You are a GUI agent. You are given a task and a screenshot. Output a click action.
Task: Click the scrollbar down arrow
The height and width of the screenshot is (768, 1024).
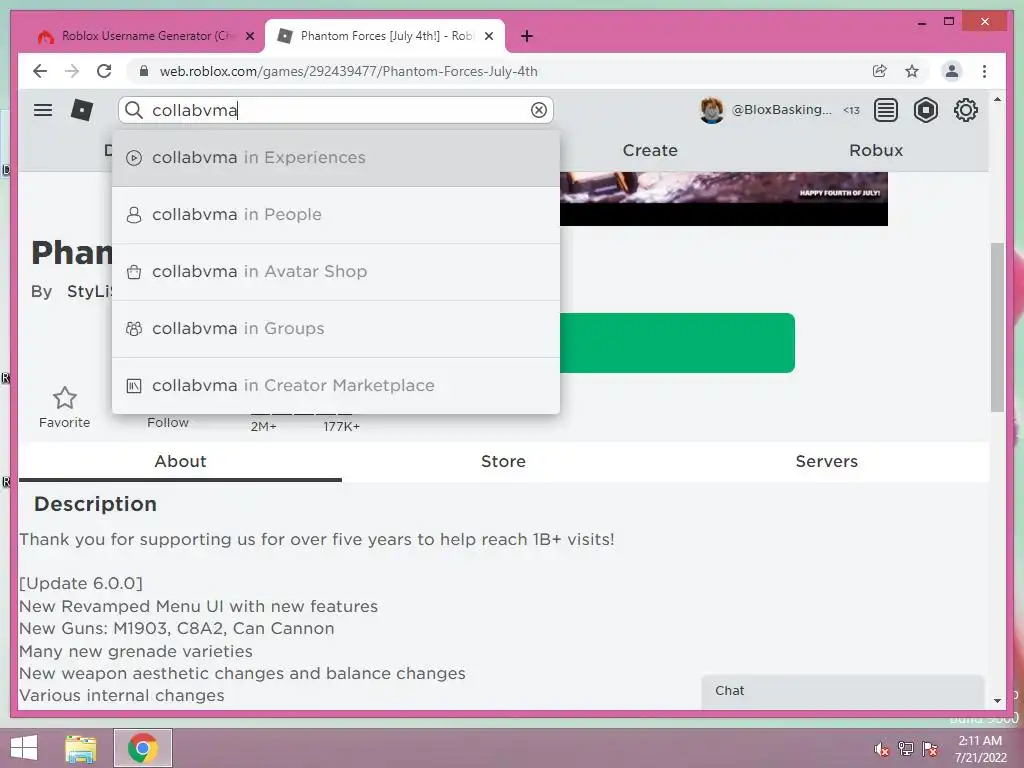coord(997,701)
